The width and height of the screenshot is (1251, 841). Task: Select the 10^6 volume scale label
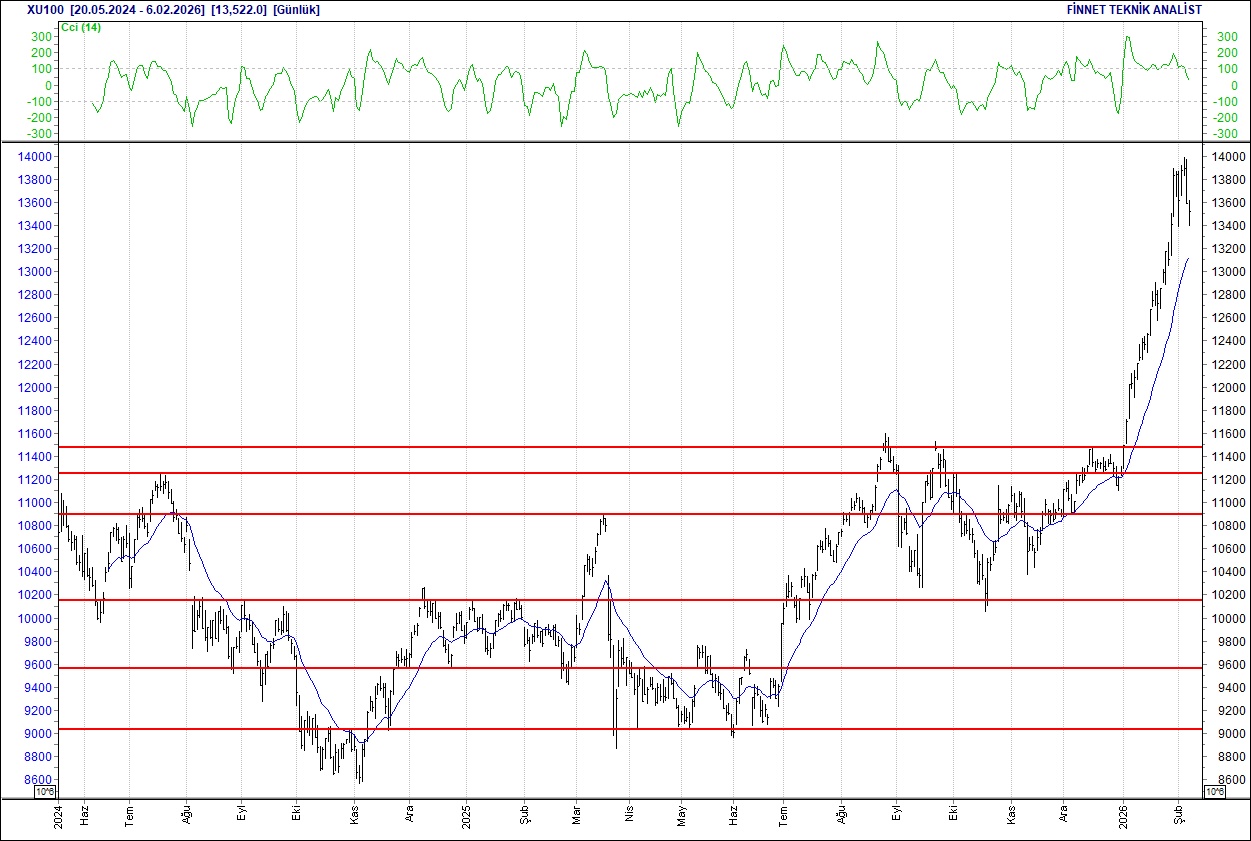click(x=44, y=789)
